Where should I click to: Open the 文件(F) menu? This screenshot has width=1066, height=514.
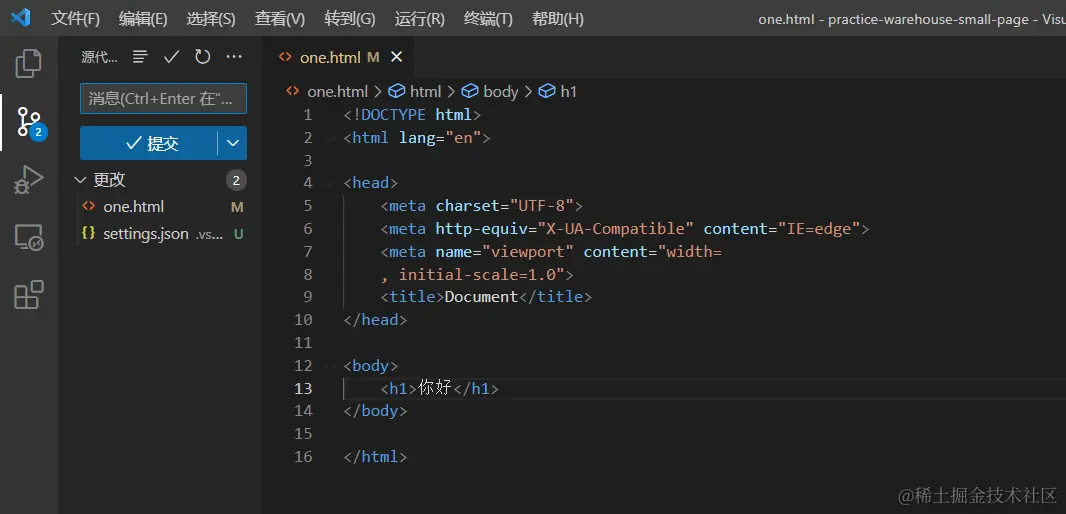click(x=75, y=18)
